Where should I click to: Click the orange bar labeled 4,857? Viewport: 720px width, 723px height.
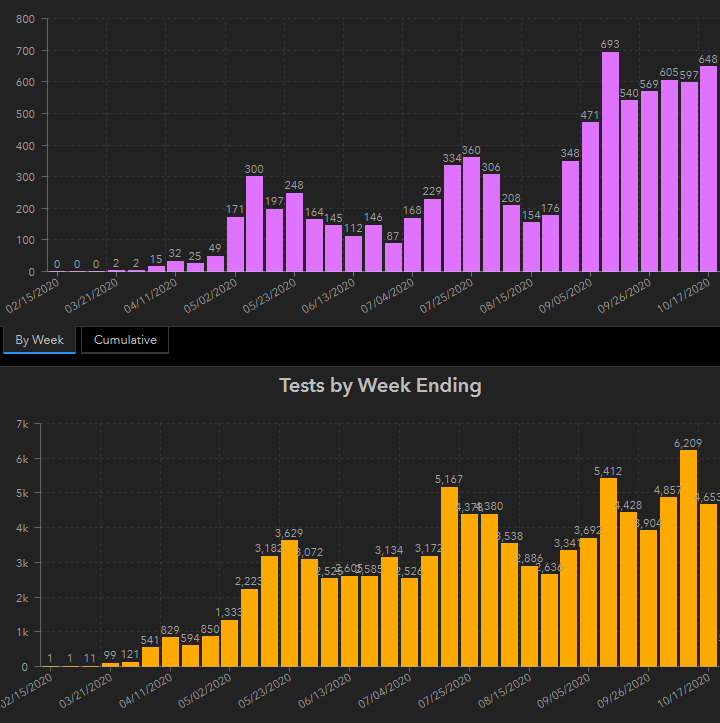668,582
